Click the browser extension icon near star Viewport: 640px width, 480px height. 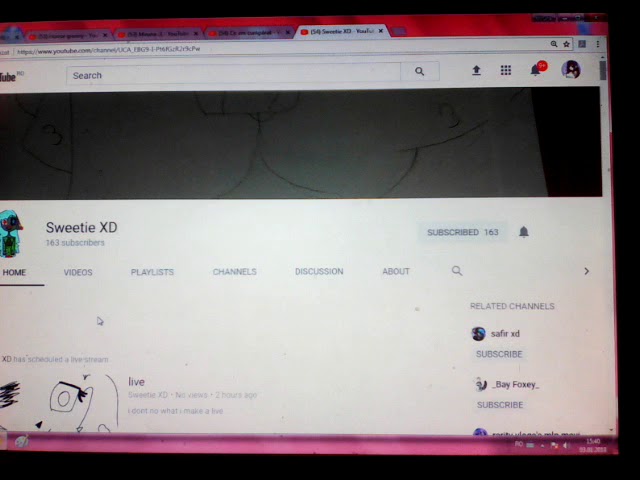tap(582, 44)
